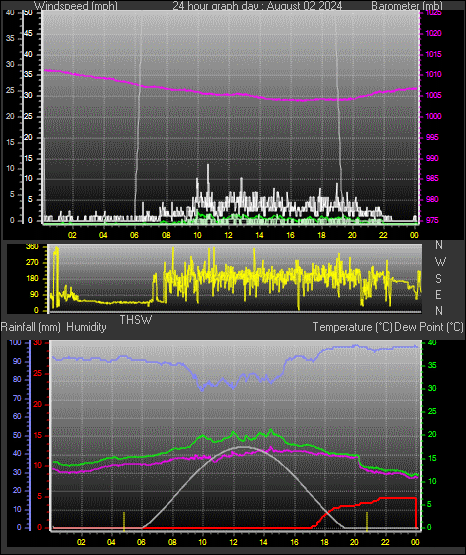Click the "Humidity" label

(x=86, y=327)
